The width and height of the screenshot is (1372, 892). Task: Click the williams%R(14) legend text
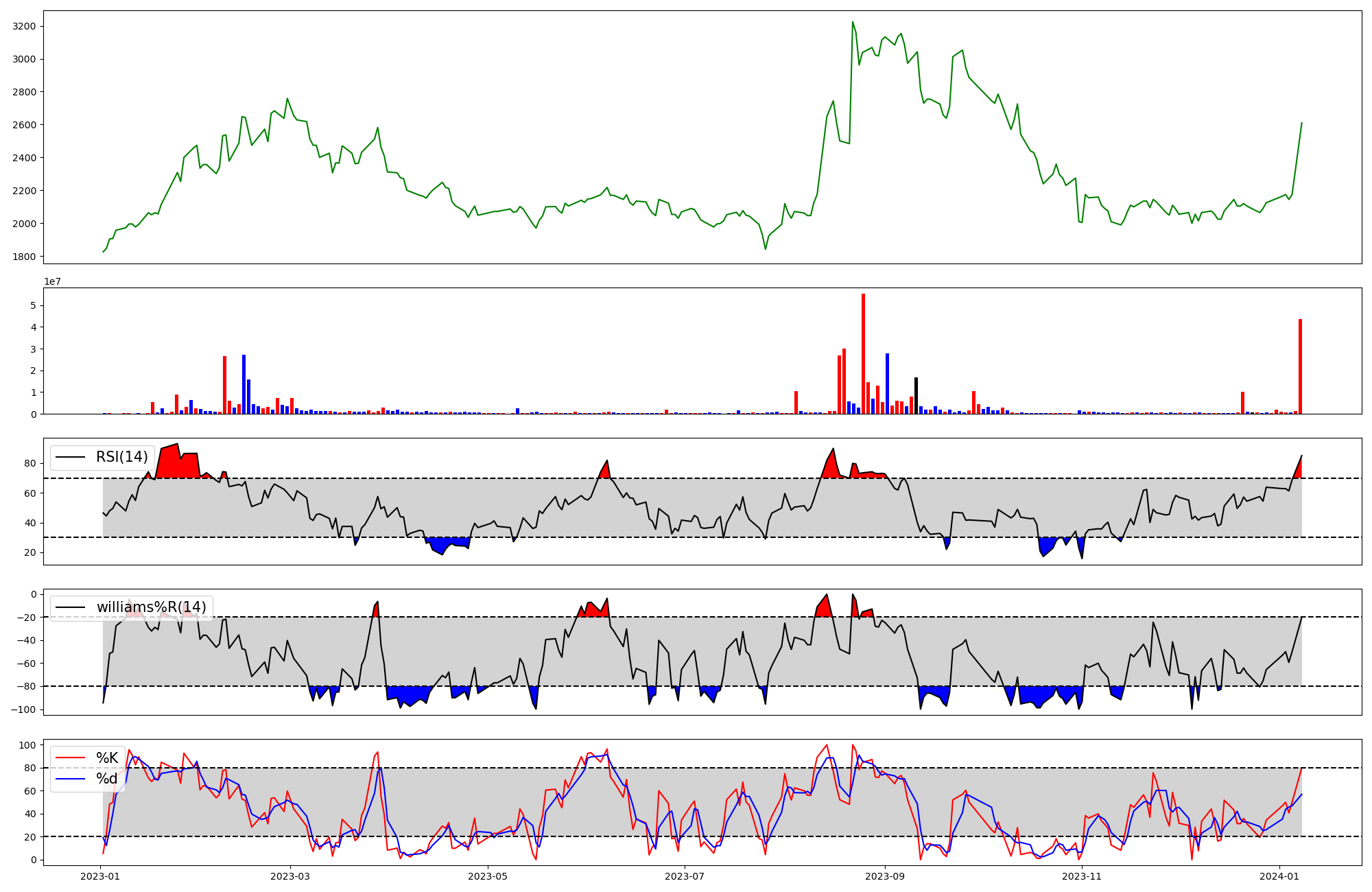[151, 607]
